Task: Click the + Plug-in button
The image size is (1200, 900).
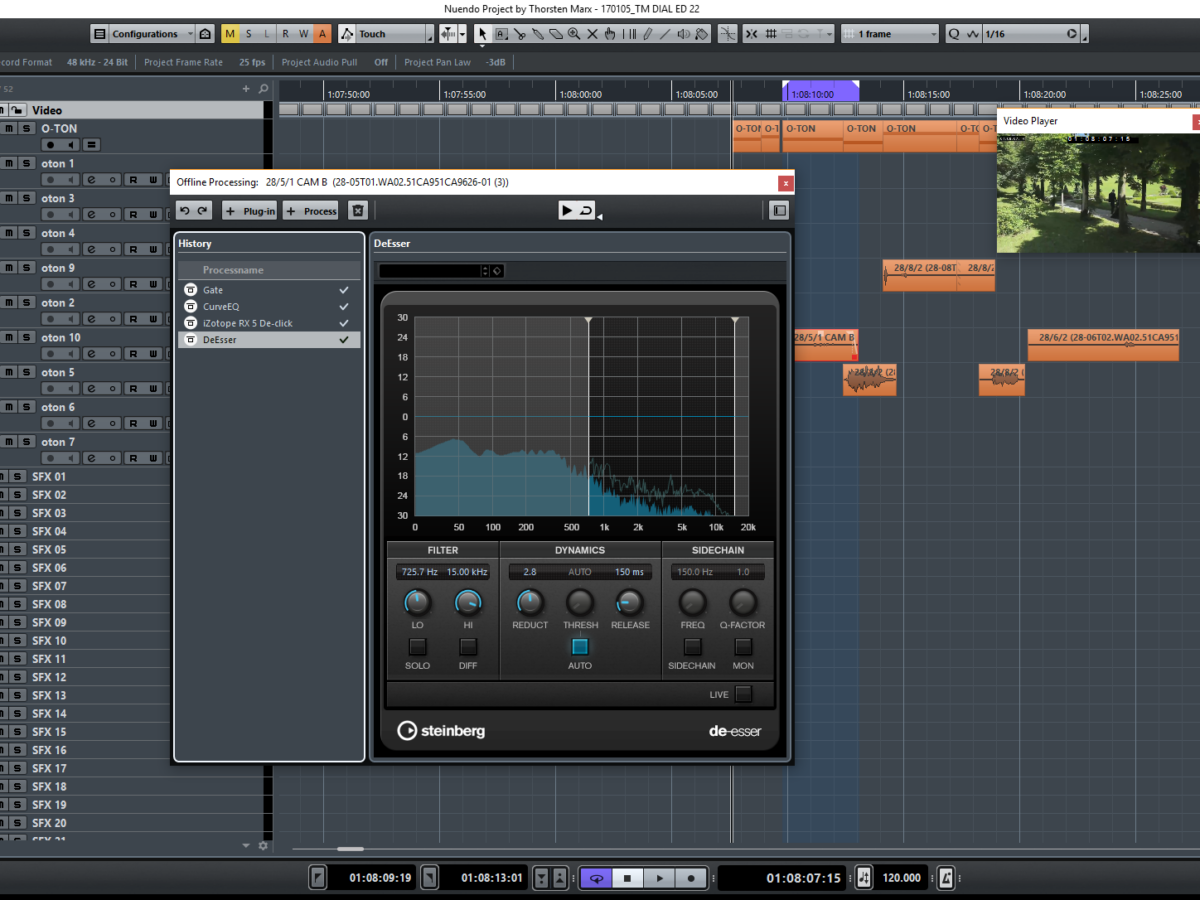Action: pos(250,211)
